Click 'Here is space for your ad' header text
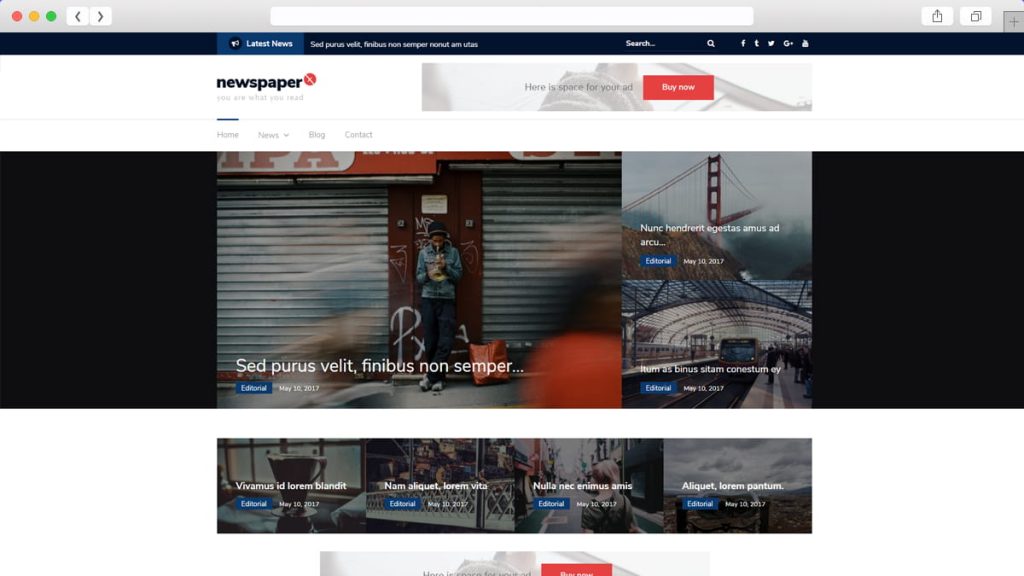Image resolution: width=1024 pixels, height=576 pixels. 579,87
